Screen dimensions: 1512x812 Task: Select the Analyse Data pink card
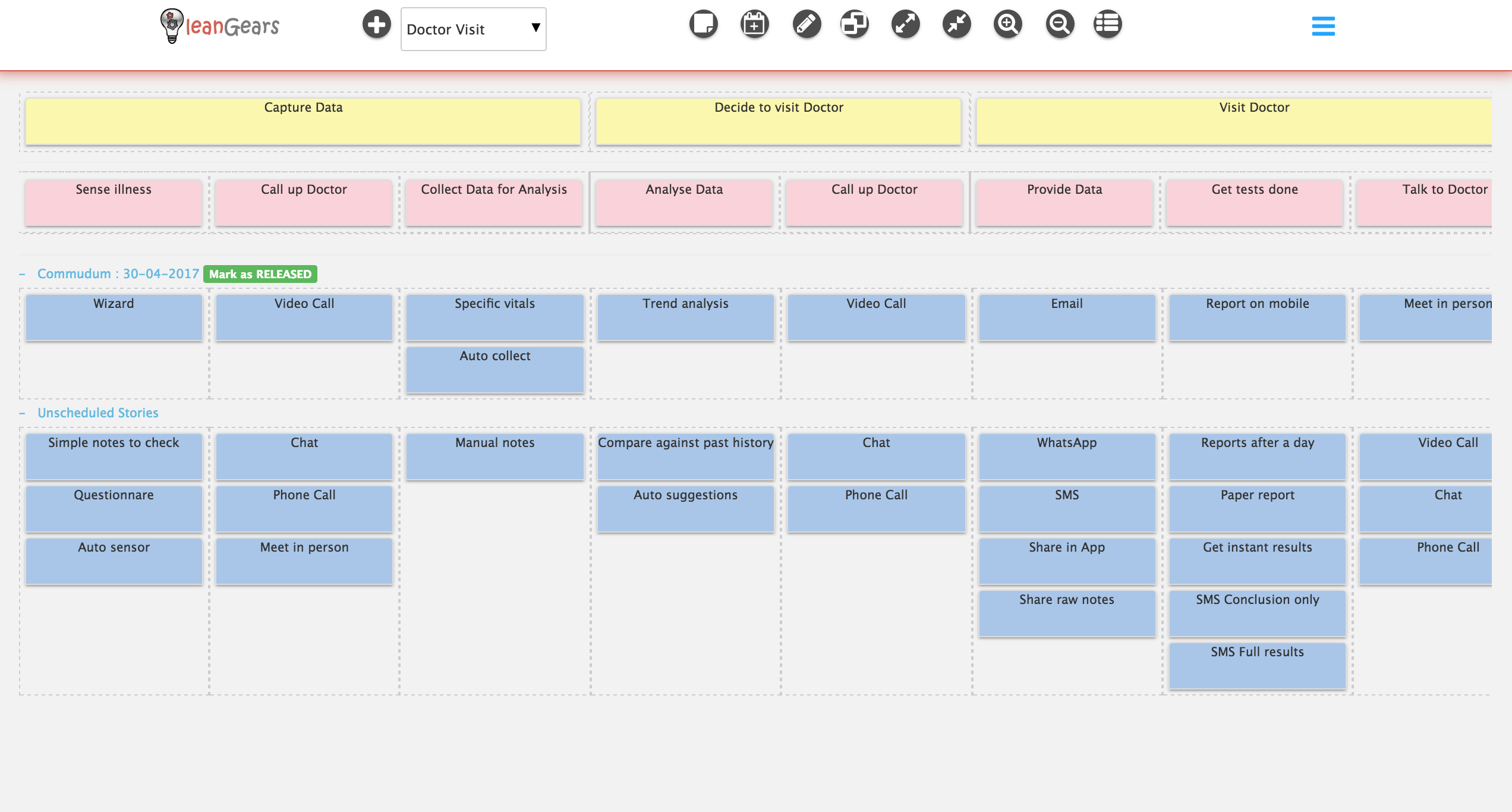(x=684, y=203)
